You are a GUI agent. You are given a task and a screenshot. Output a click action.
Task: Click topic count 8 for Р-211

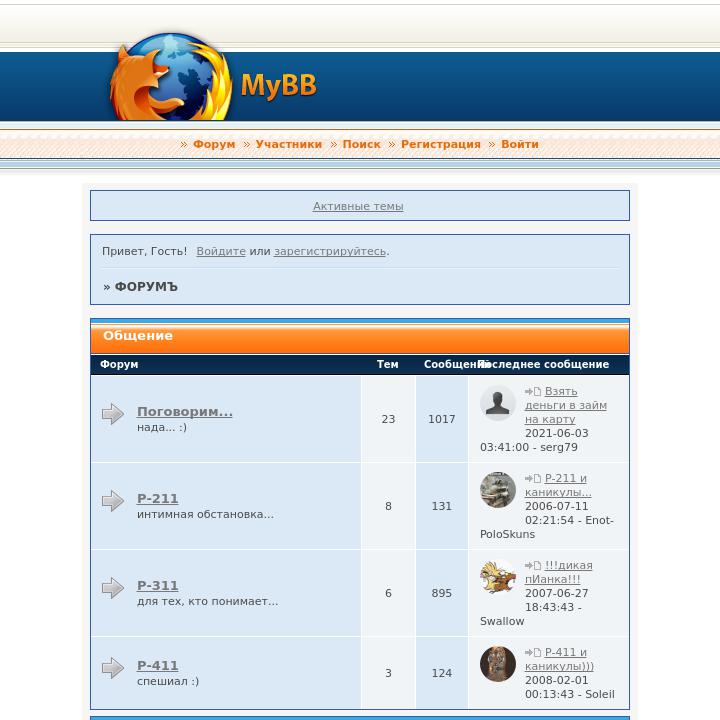click(x=388, y=506)
